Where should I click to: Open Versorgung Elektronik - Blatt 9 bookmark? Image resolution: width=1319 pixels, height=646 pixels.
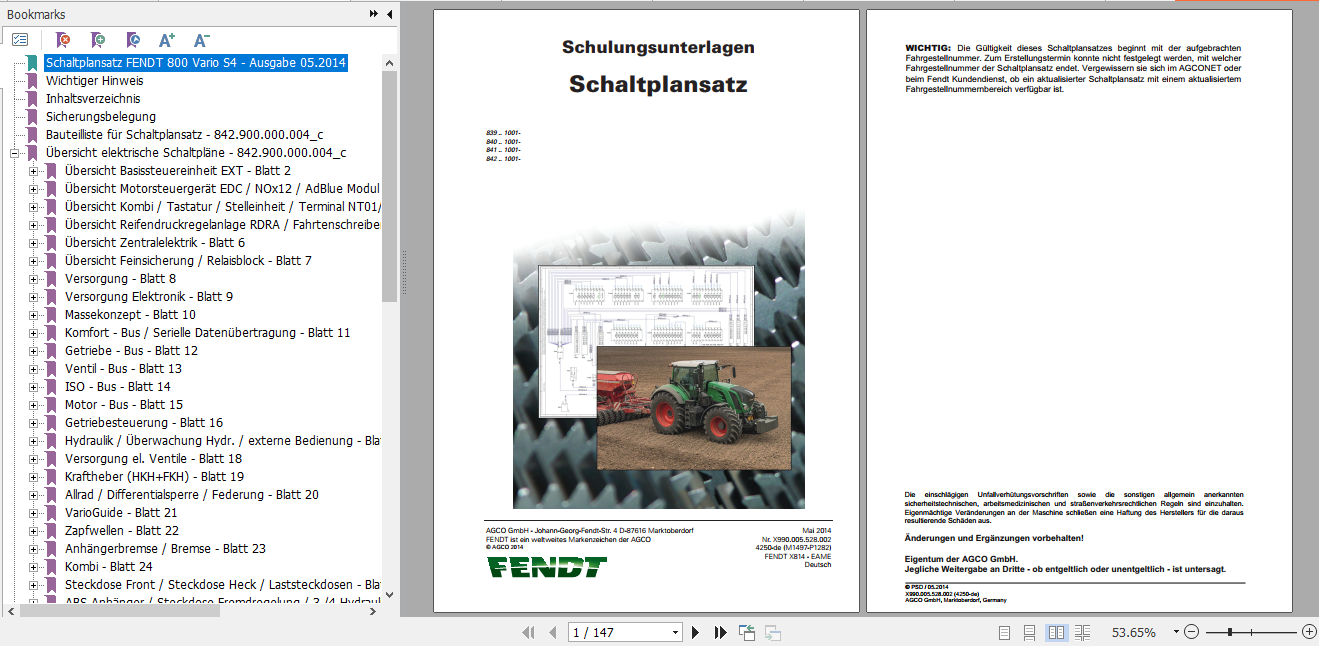coord(149,297)
